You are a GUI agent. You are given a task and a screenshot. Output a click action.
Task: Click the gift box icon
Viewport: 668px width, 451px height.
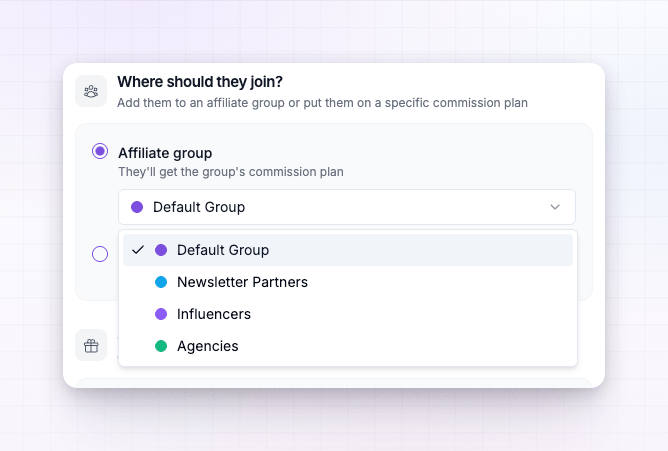pyautogui.click(x=91, y=345)
